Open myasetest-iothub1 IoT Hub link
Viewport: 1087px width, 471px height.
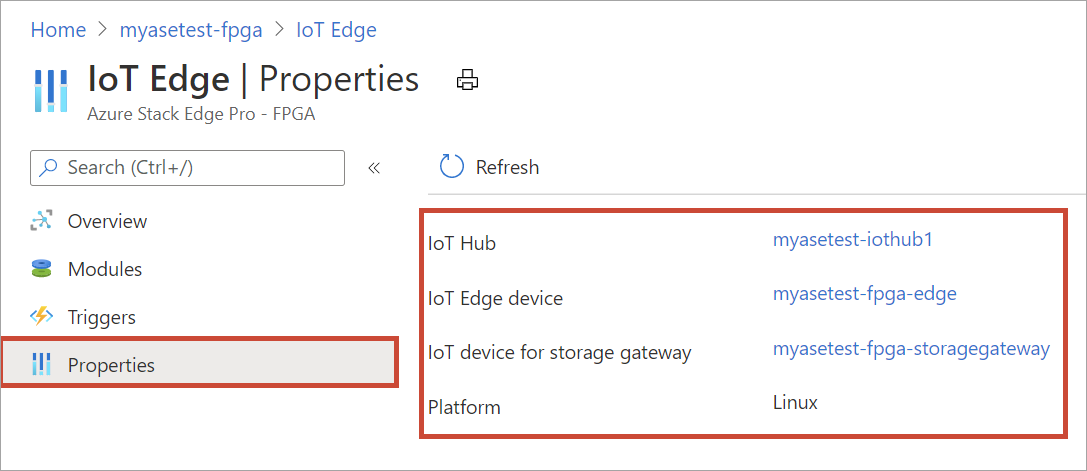click(852, 239)
